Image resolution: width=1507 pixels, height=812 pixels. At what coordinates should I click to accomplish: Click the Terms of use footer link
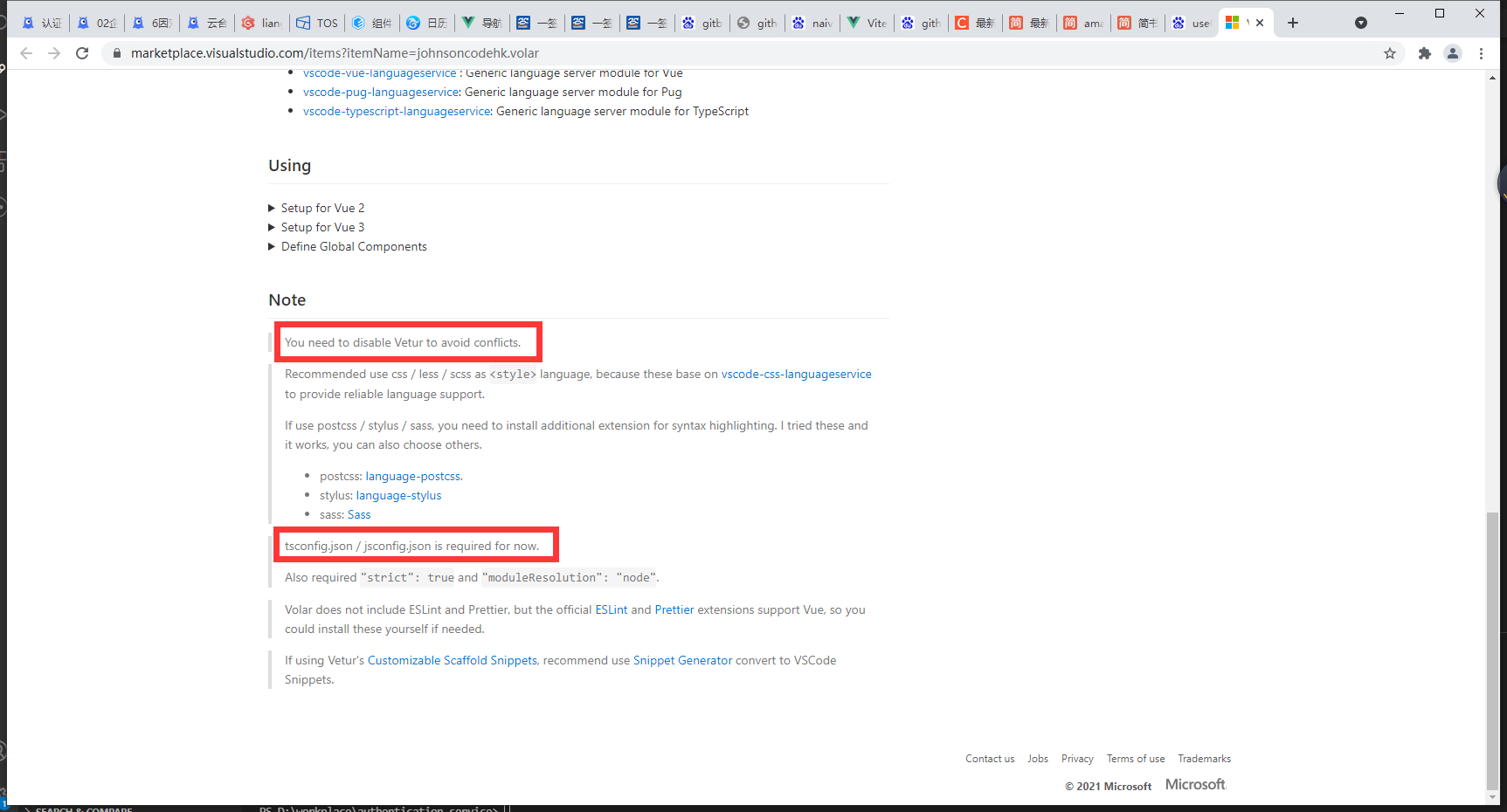pyautogui.click(x=1135, y=759)
